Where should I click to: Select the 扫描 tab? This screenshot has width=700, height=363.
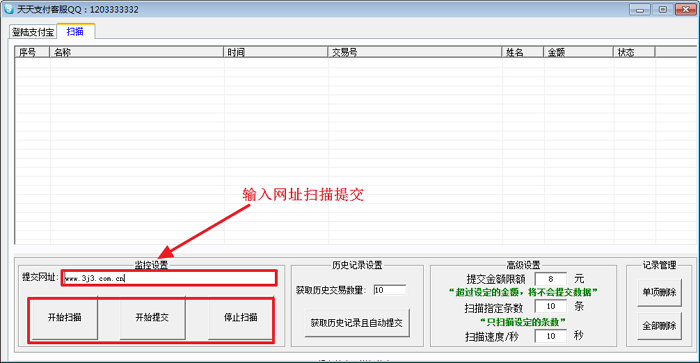pos(75,31)
